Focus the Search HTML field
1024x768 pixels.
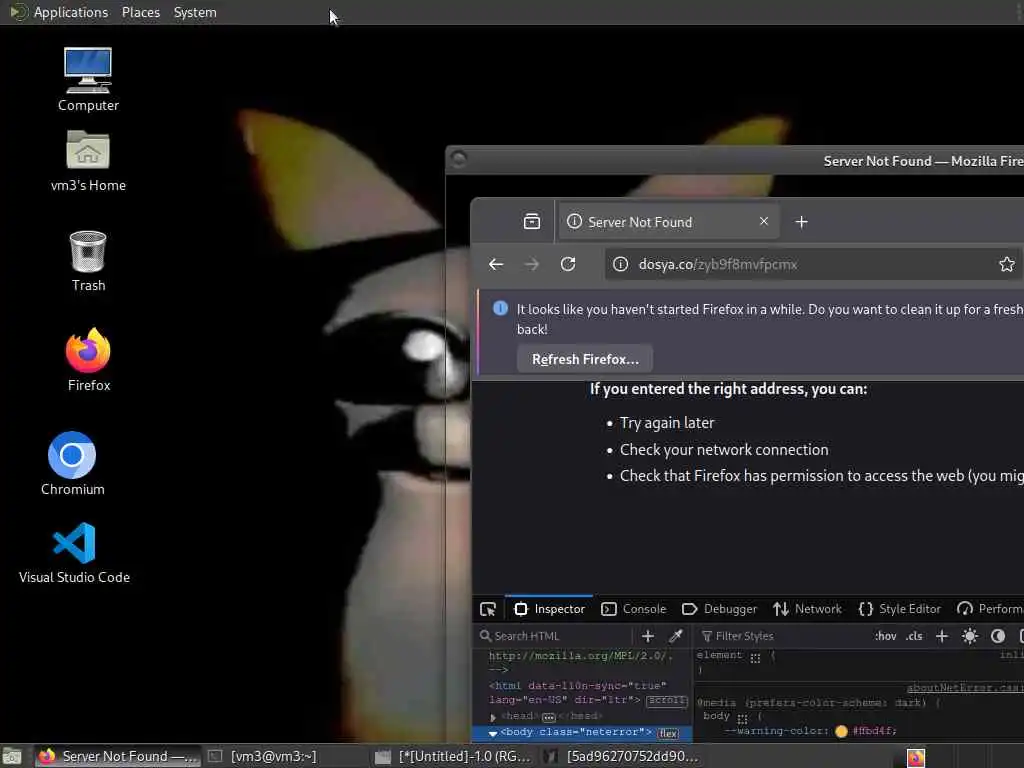tap(555, 636)
